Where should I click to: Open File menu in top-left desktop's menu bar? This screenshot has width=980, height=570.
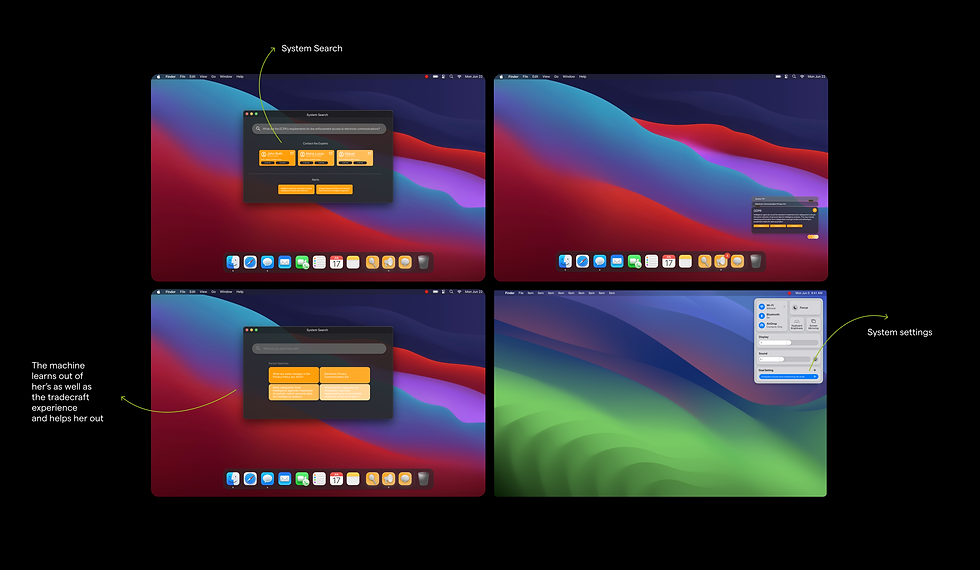tap(182, 77)
